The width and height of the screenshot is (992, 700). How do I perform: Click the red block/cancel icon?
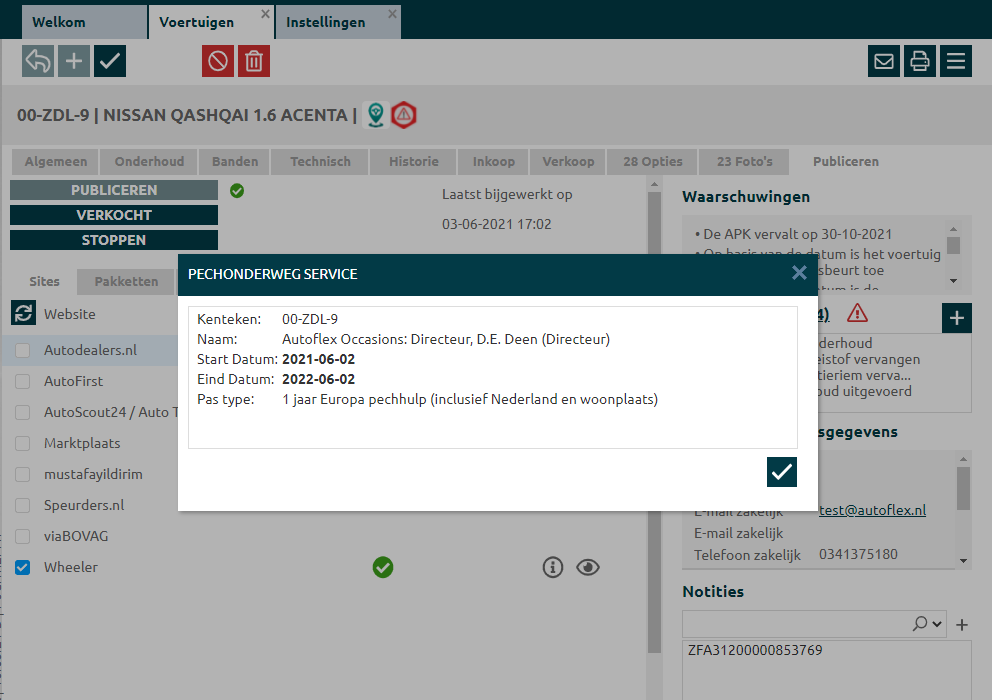pos(218,61)
